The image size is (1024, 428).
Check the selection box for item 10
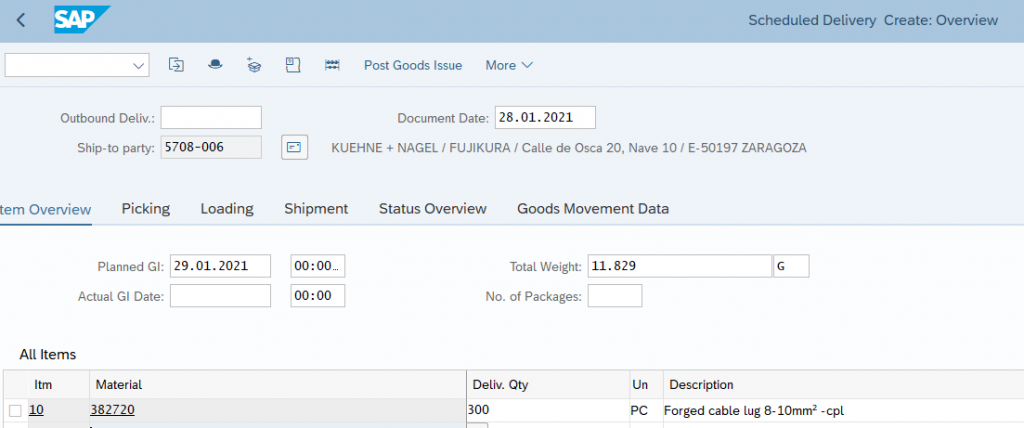[x=15, y=410]
